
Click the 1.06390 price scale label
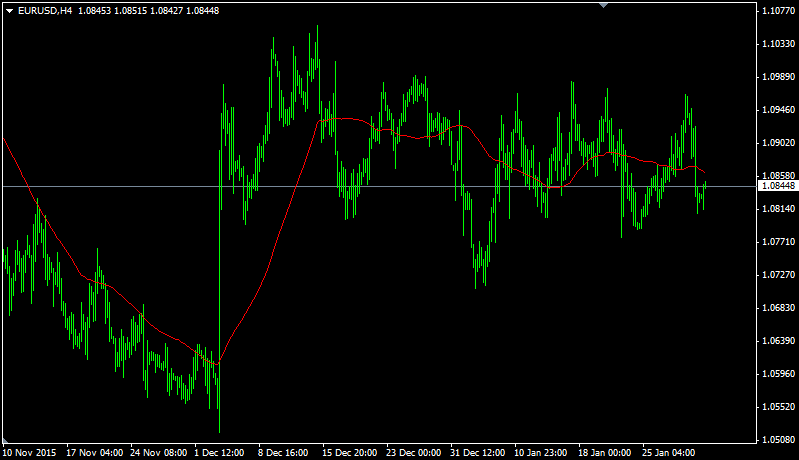point(778,340)
